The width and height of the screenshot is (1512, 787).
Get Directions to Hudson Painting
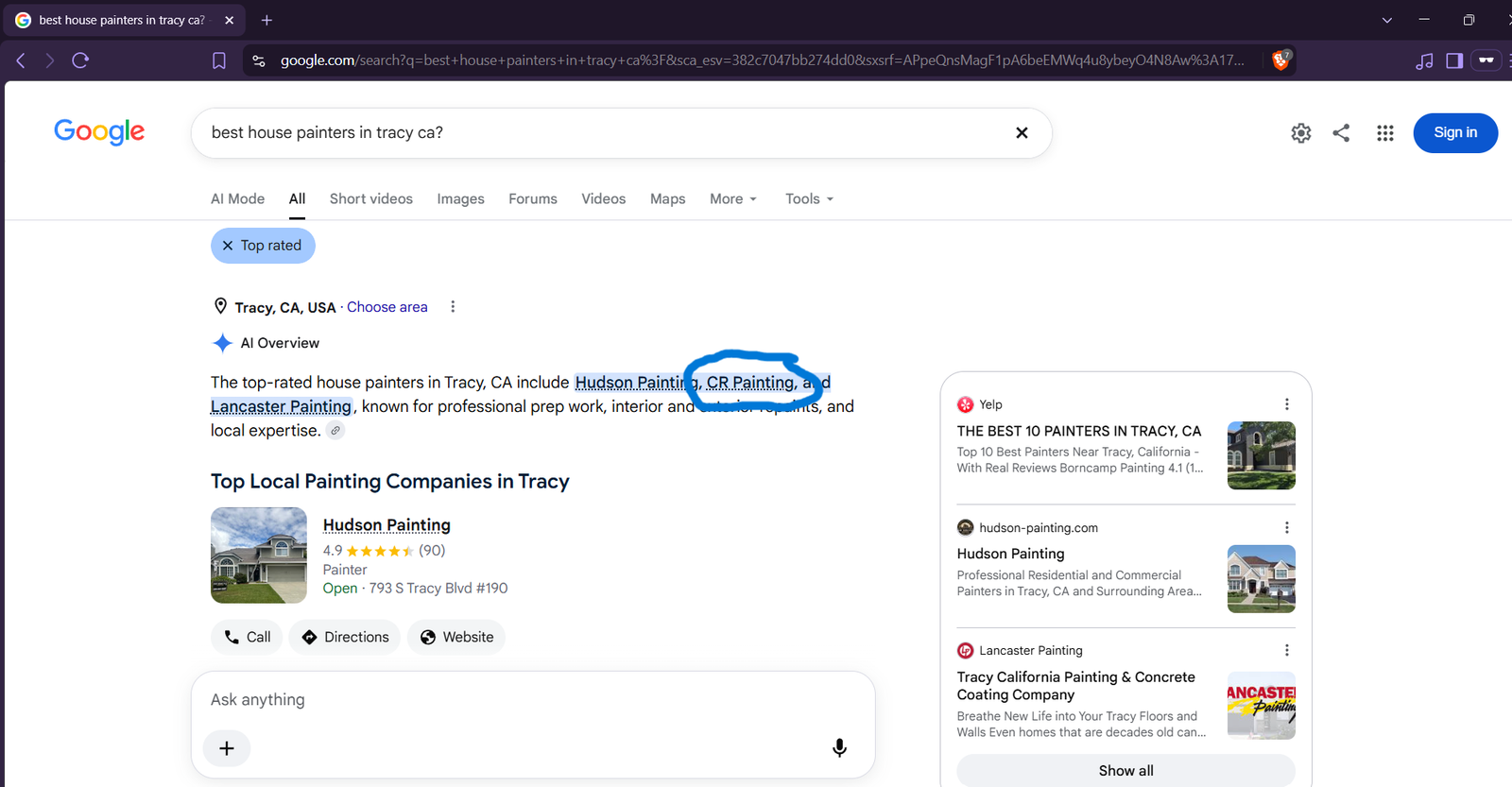345,637
